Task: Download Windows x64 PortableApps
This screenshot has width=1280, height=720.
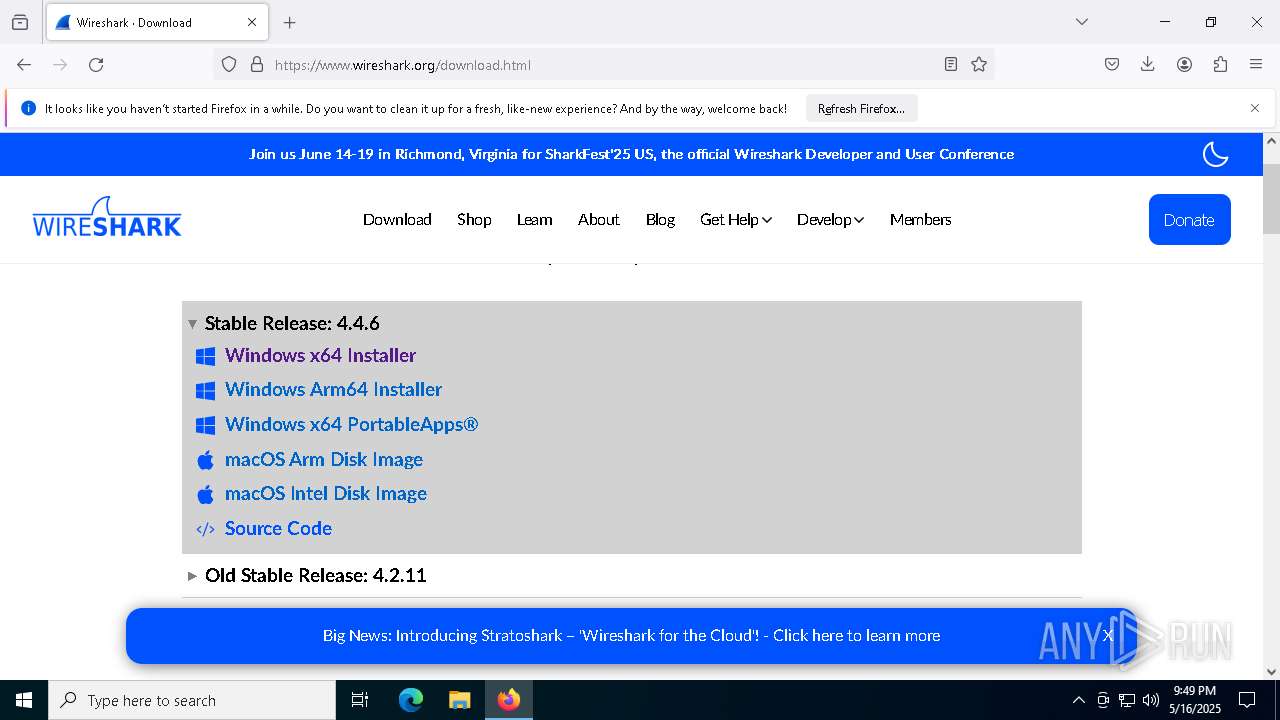Action: click(351, 424)
